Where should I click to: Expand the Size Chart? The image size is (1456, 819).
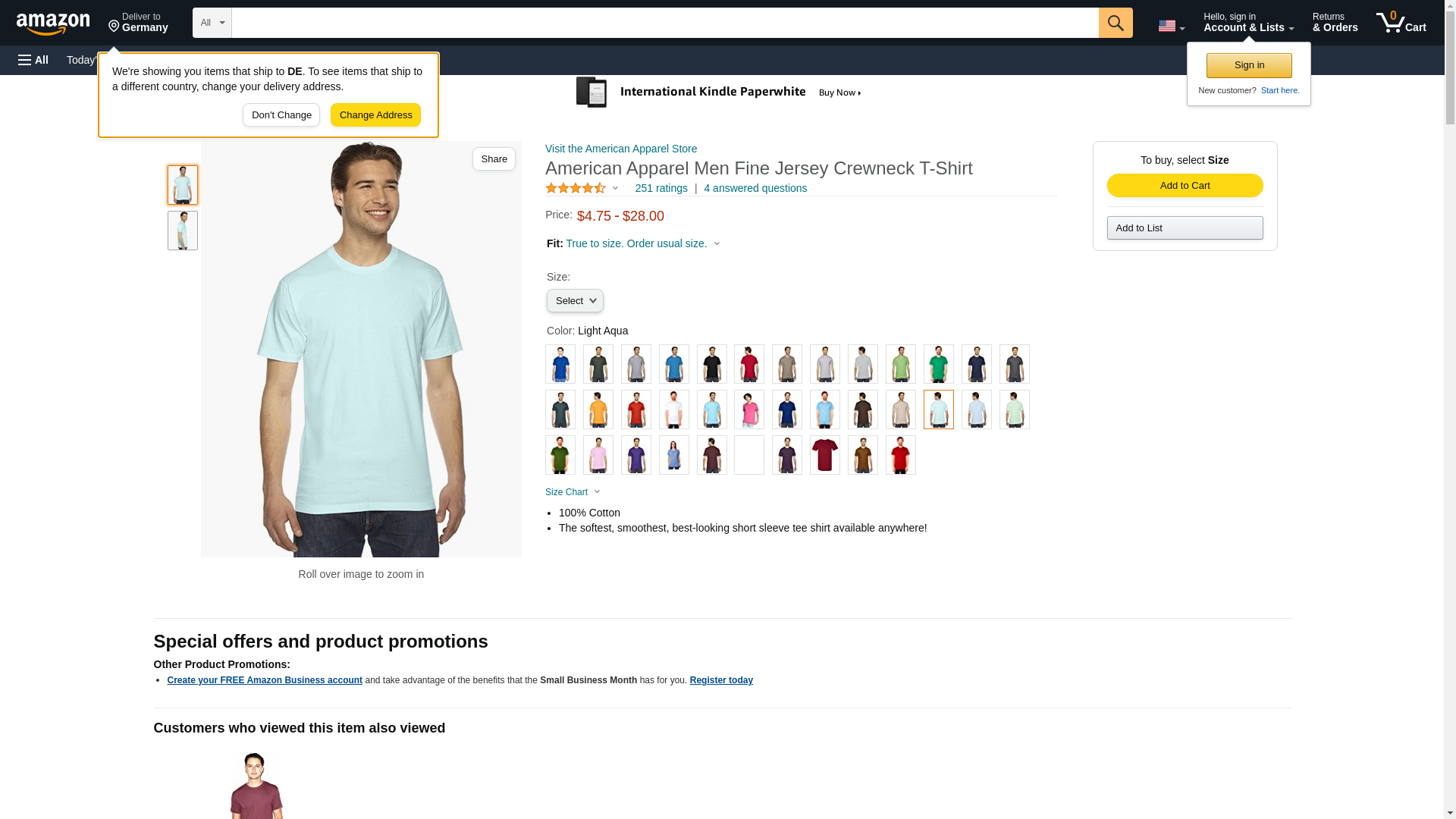[x=573, y=492]
